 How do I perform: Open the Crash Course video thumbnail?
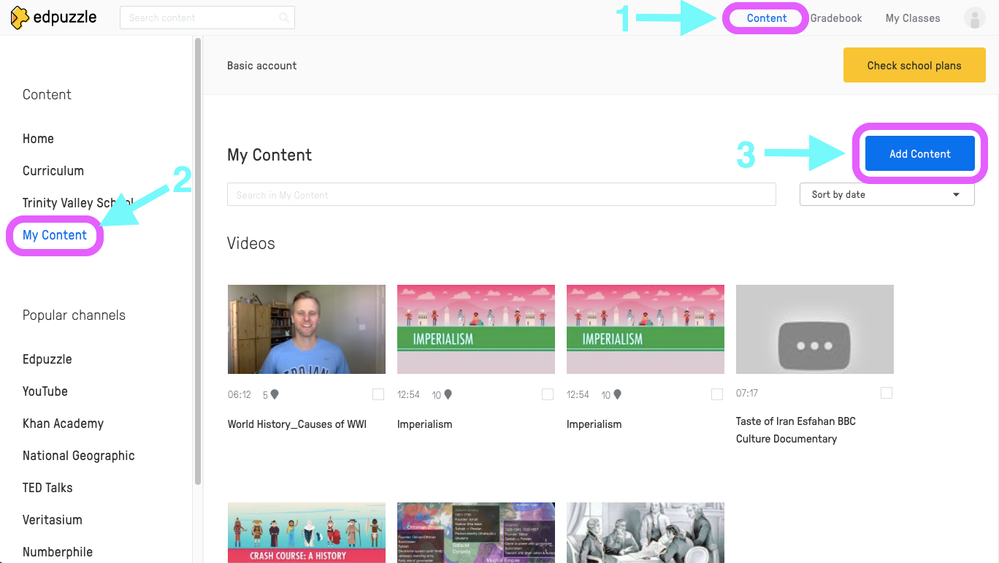(x=306, y=532)
